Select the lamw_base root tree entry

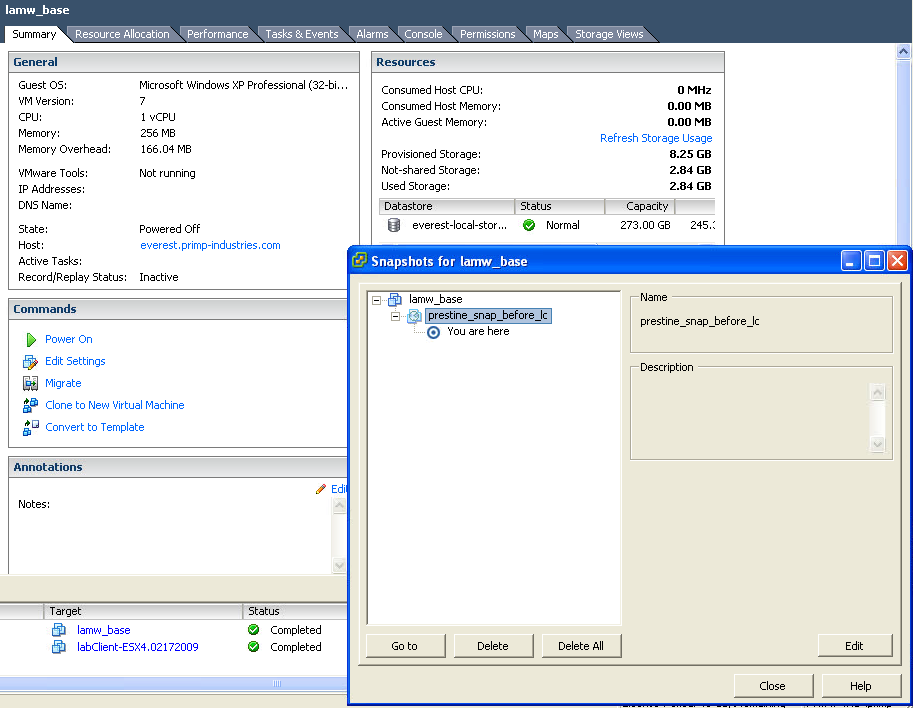pyautogui.click(x=436, y=299)
